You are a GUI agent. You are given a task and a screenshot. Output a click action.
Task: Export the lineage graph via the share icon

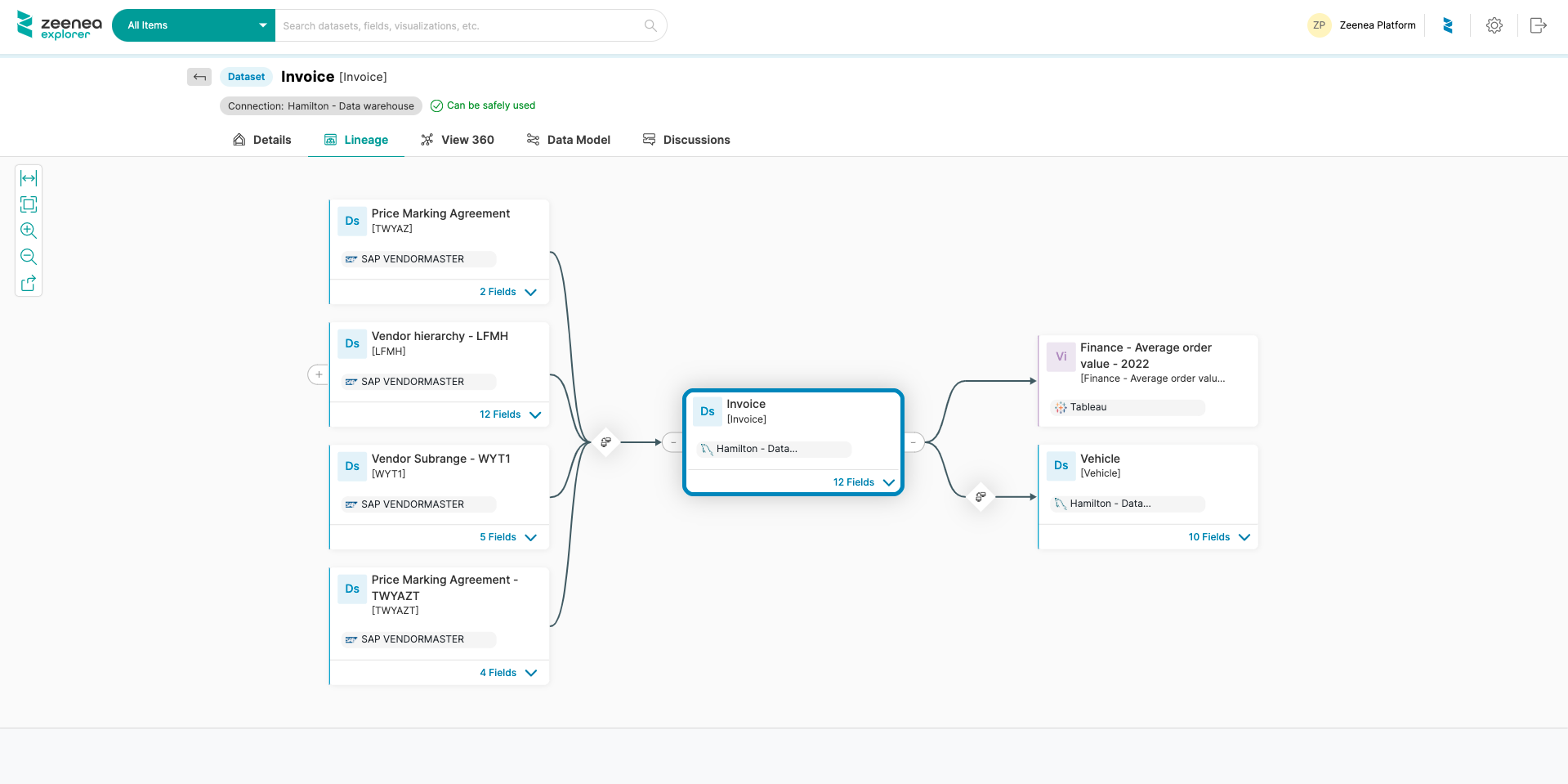tap(28, 283)
